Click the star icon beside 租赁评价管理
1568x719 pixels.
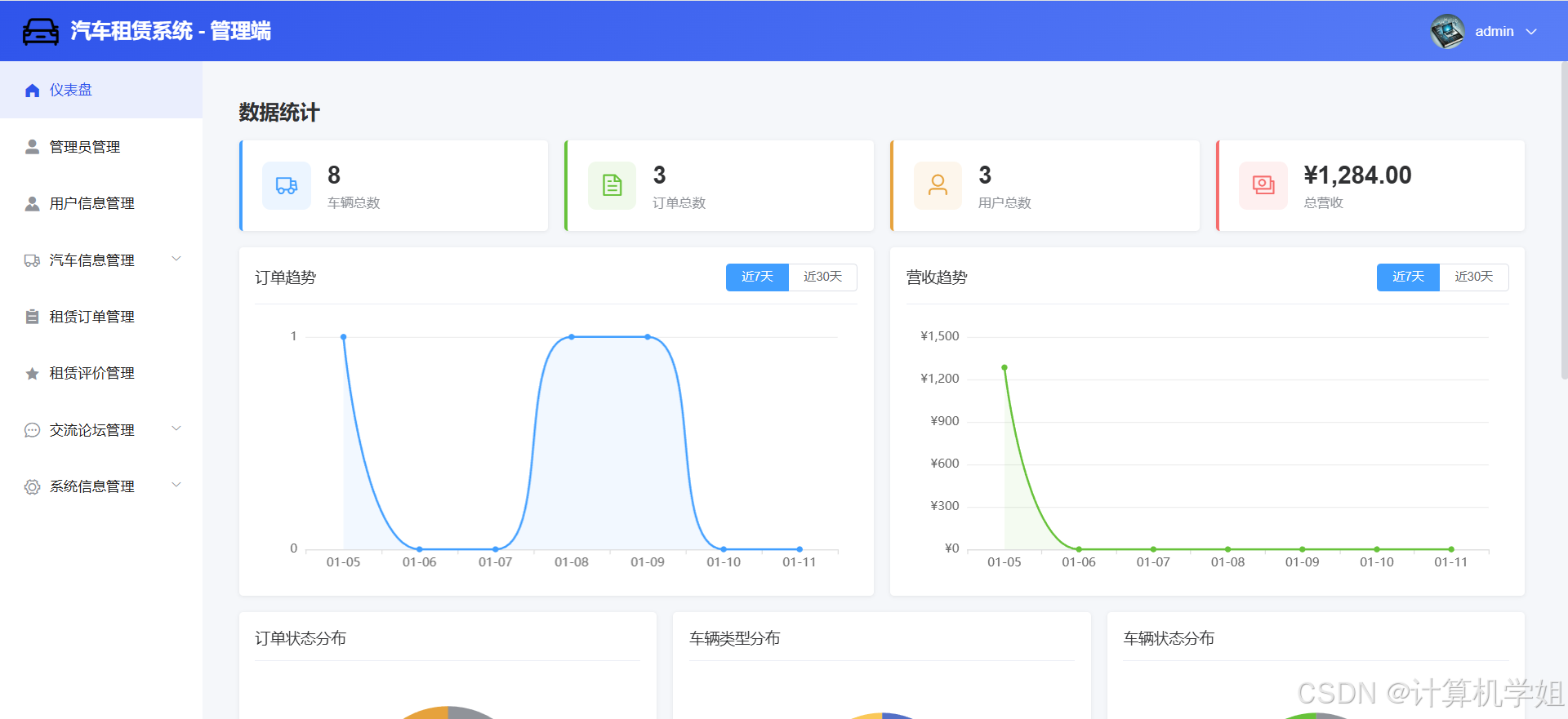(x=32, y=374)
